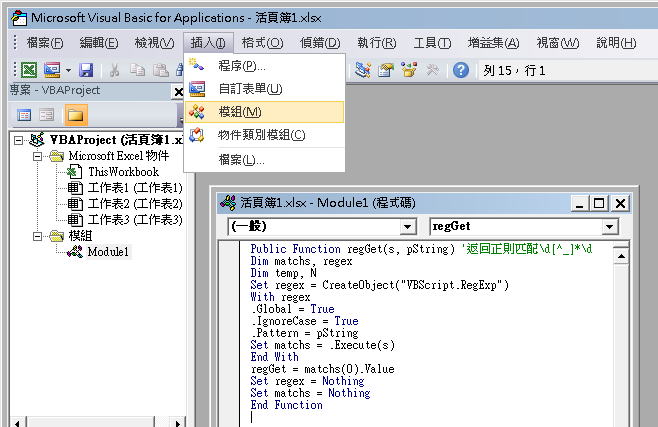Click the View Code icon in Project panel

click(24, 115)
